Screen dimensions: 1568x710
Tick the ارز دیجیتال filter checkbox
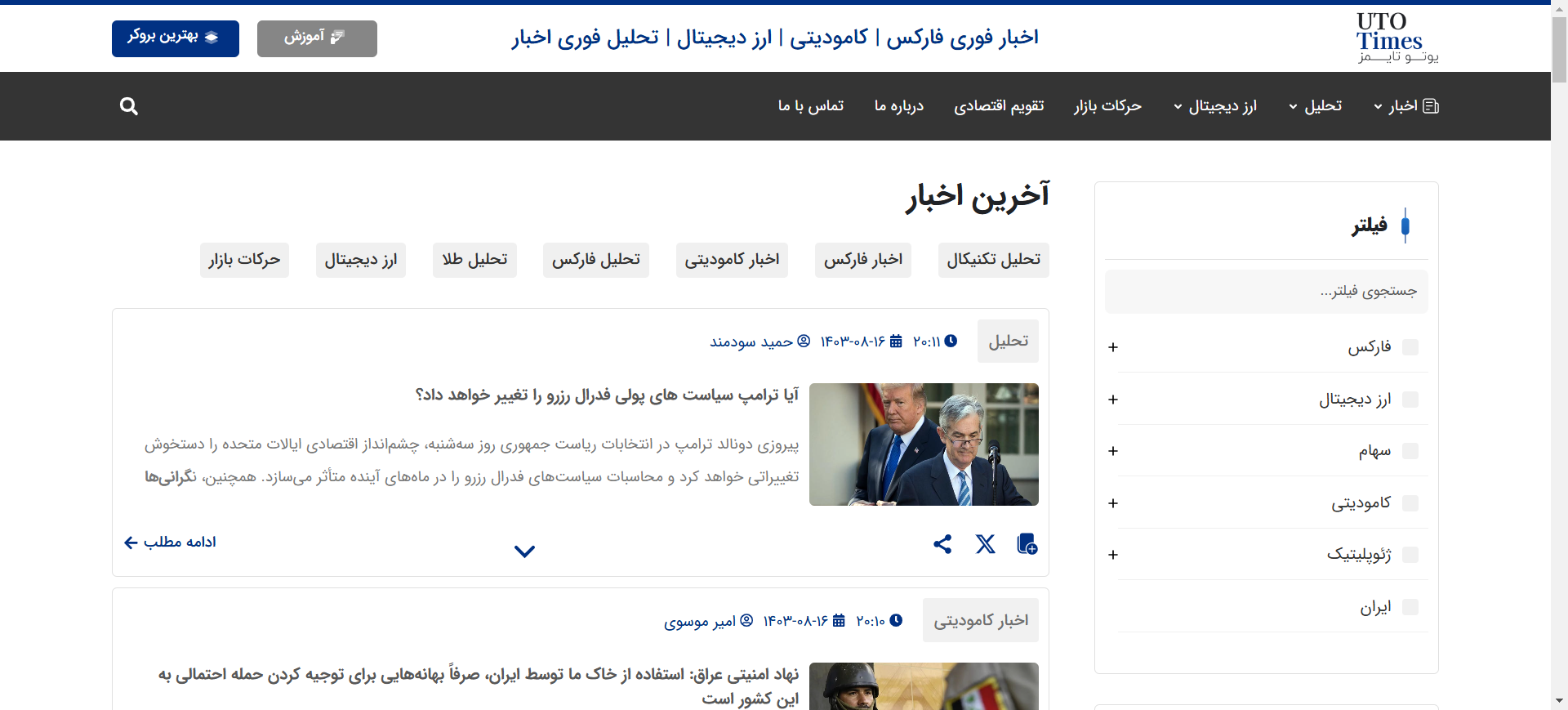click(x=1410, y=400)
